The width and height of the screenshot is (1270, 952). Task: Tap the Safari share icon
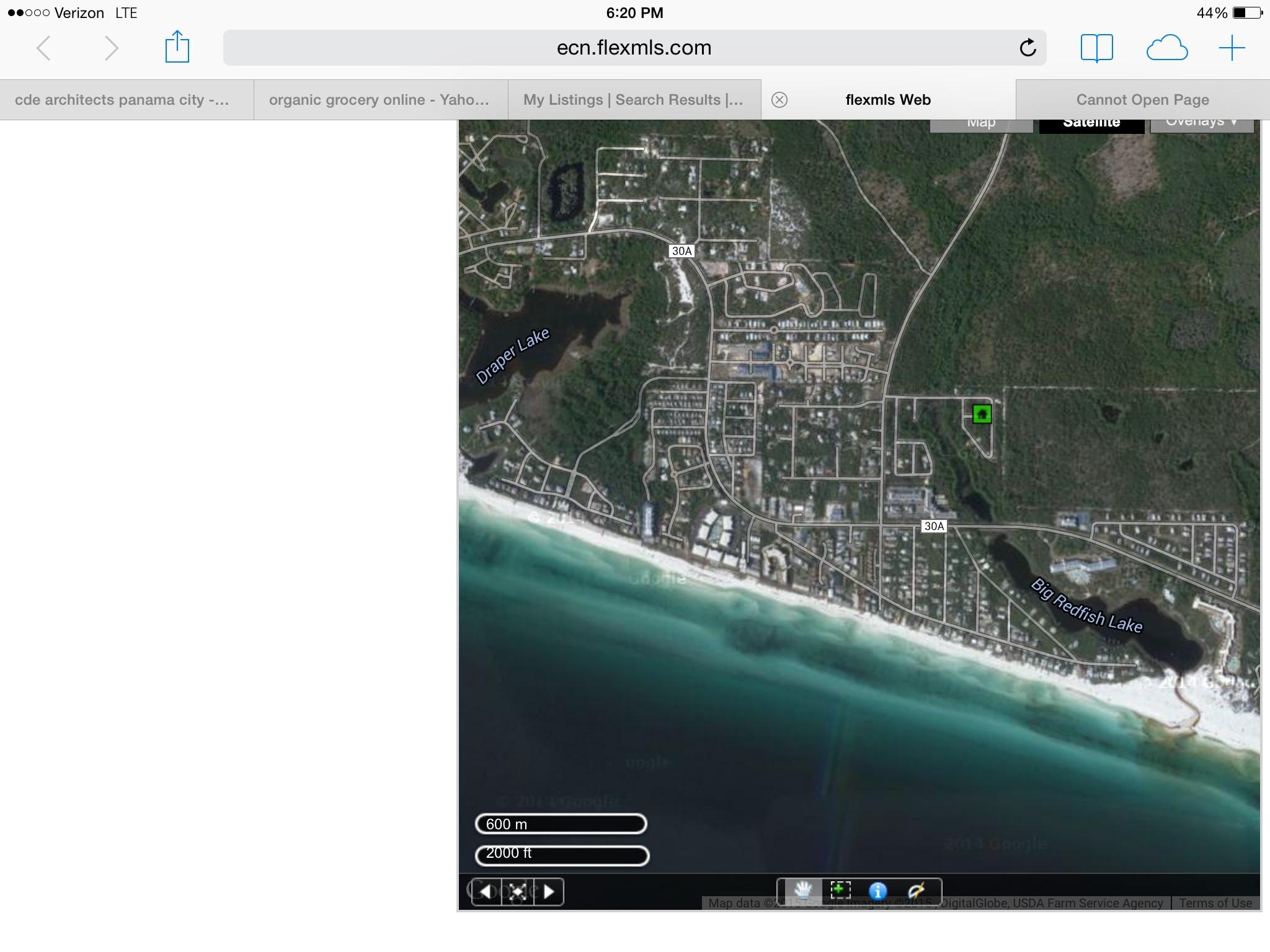click(x=177, y=48)
